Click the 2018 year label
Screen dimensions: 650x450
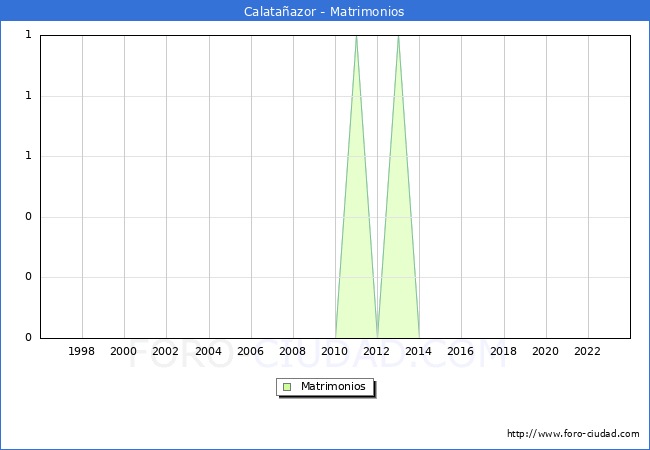[503, 352]
